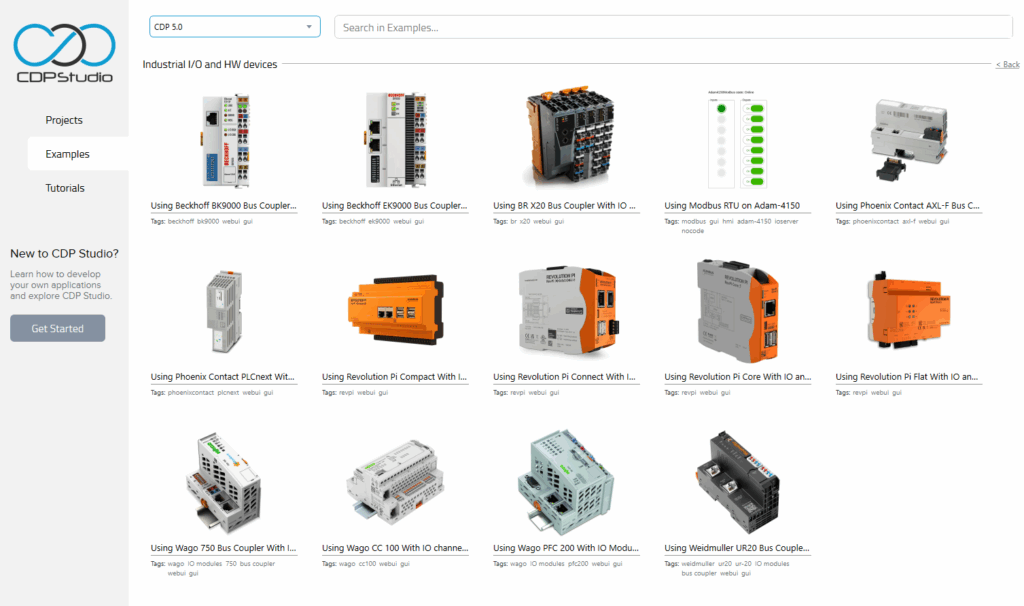Click the 'modbus' tag
The height and width of the screenshot is (606, 1024).
[x=694, y=221]
